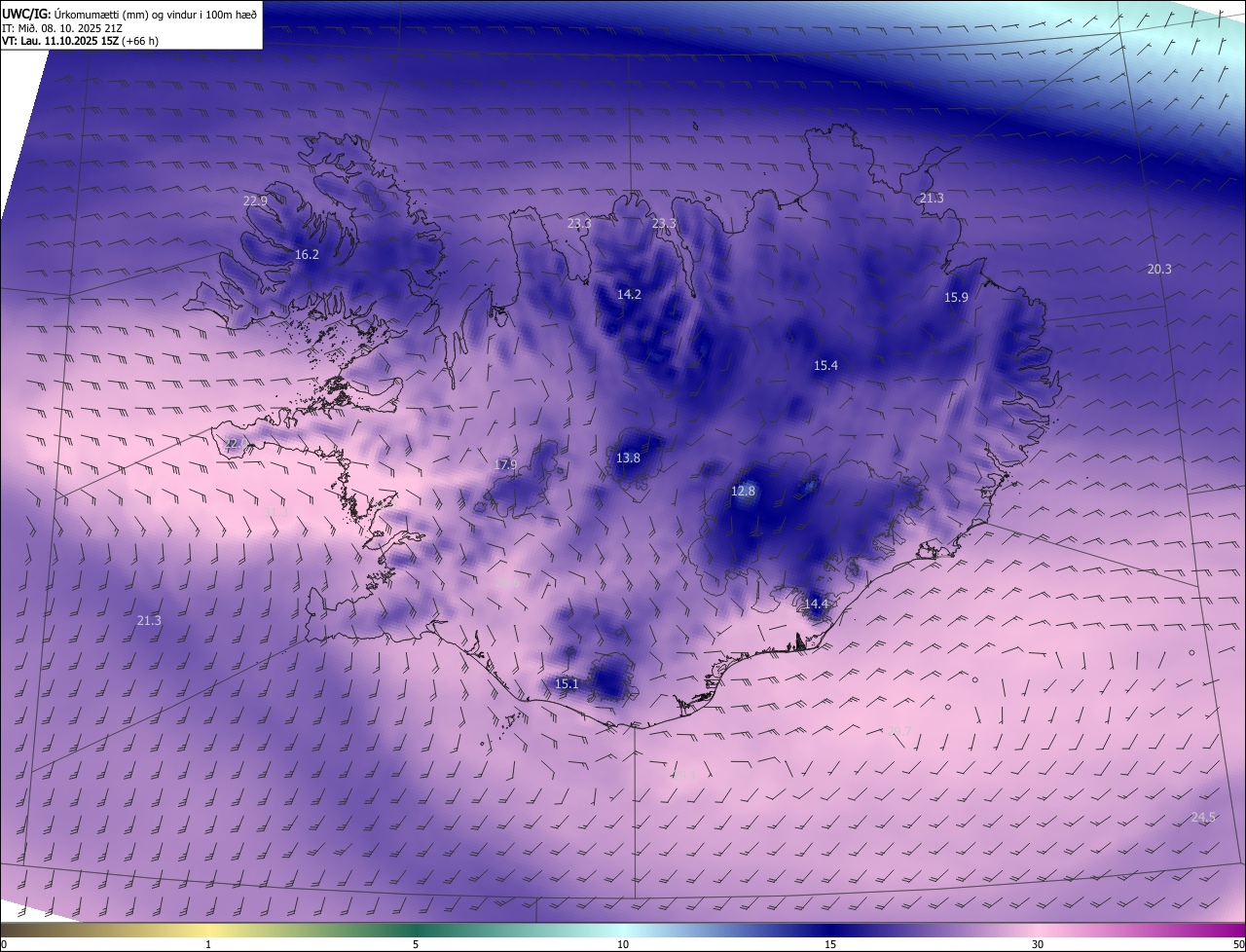This screenshot has width=1246, height=952.
Task: Click the 17.9 value label
Action: (x=504, y=464)
